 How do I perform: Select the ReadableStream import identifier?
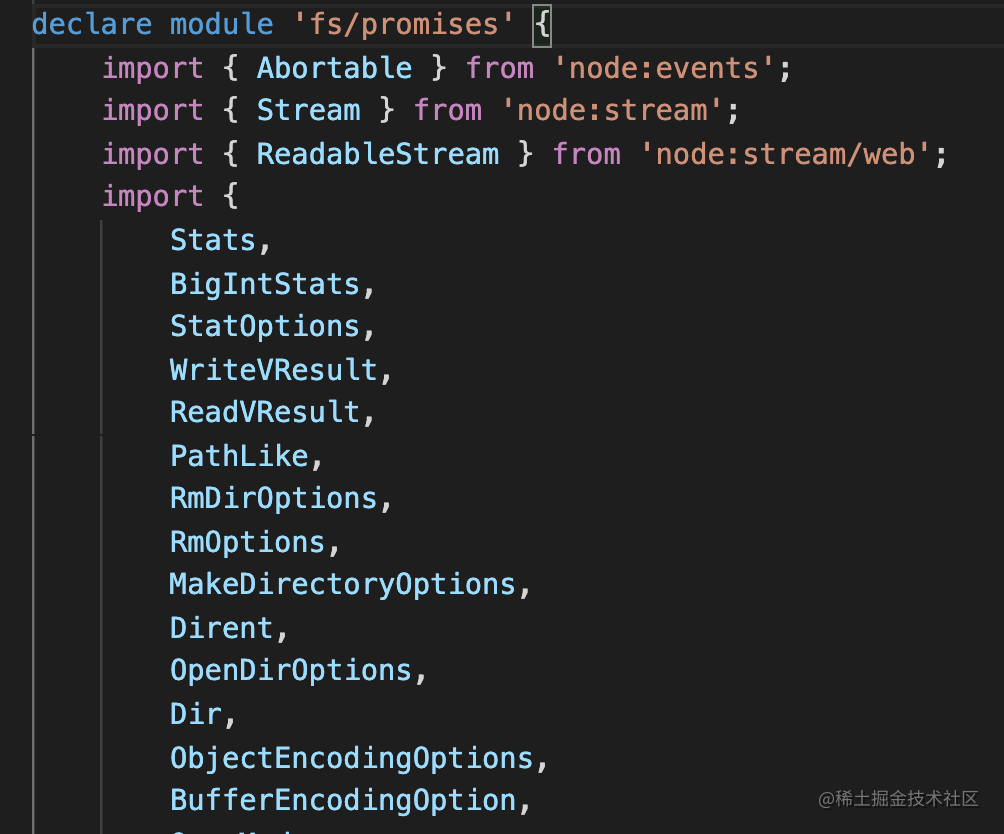(x=377, y=154)
